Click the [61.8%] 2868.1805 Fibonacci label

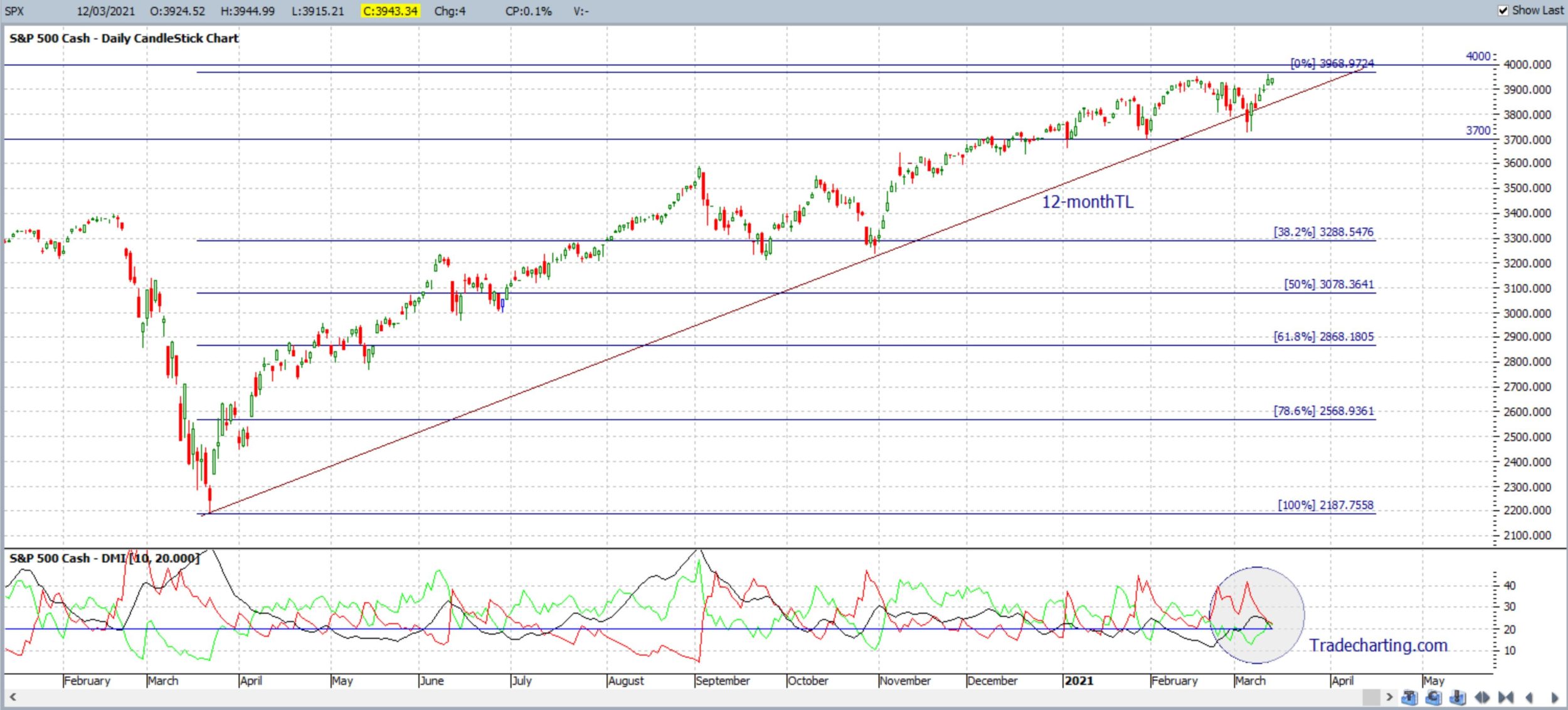(x=1324, y=336)
